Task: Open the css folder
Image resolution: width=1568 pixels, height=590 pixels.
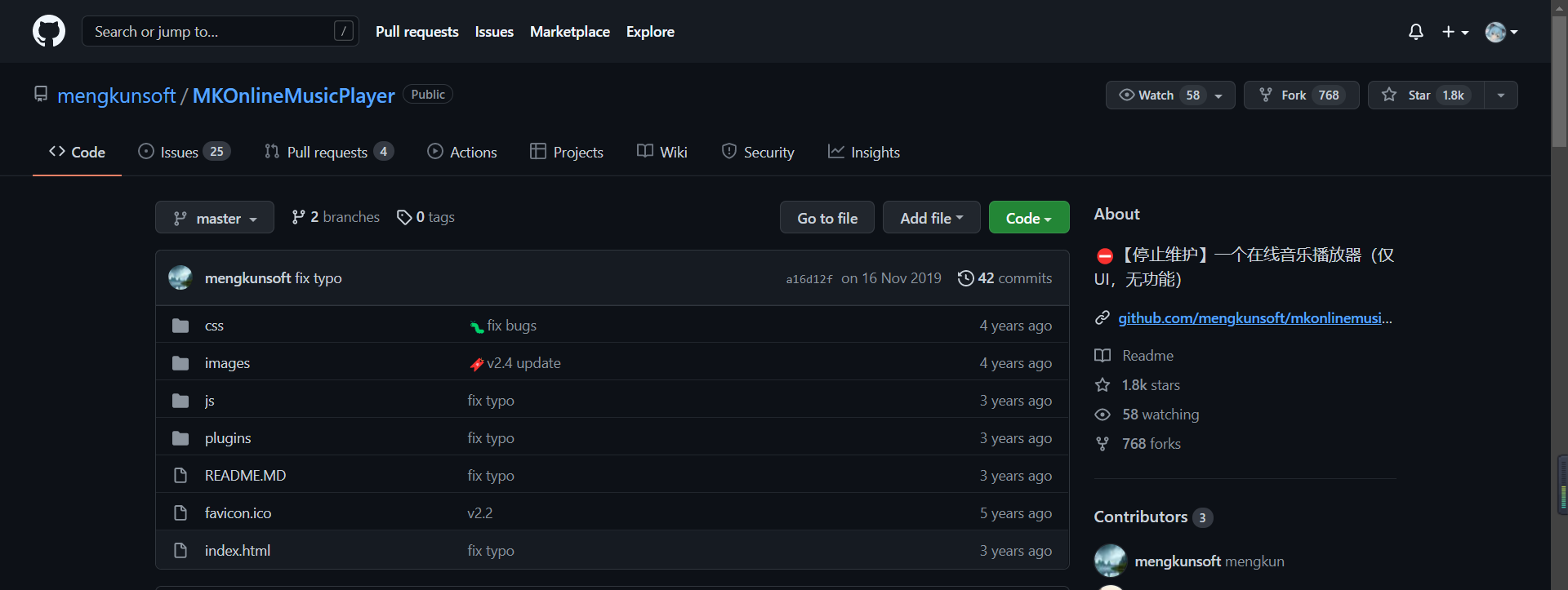Action: click(214, 326)
